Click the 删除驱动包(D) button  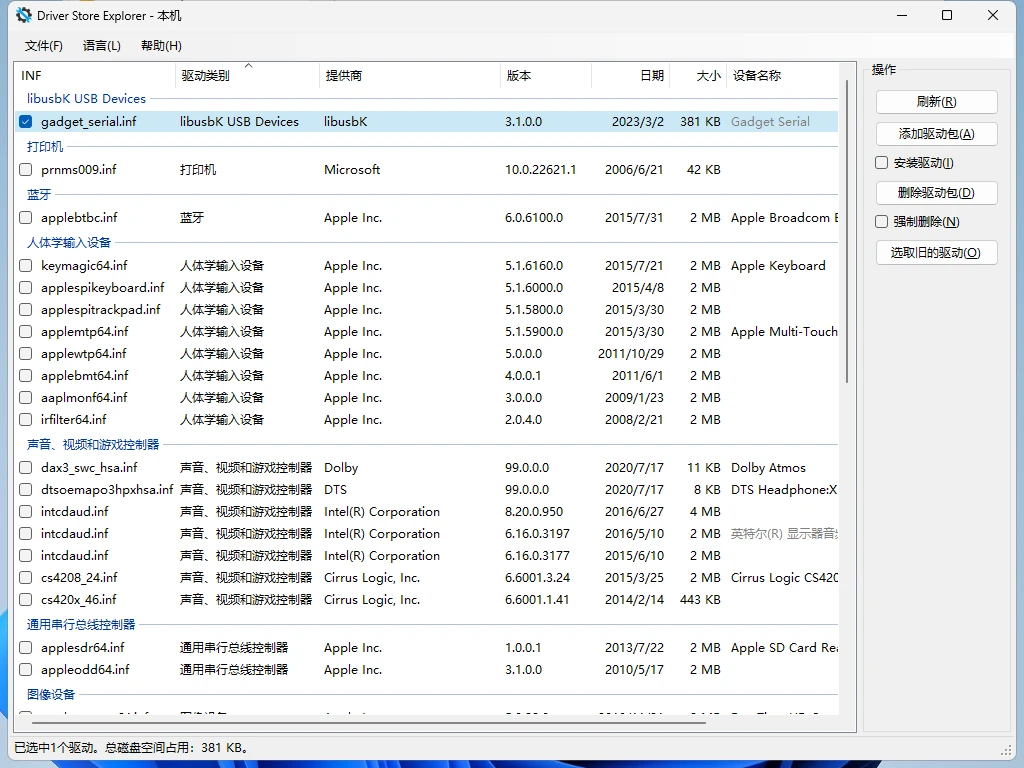(x=936, y=193)
